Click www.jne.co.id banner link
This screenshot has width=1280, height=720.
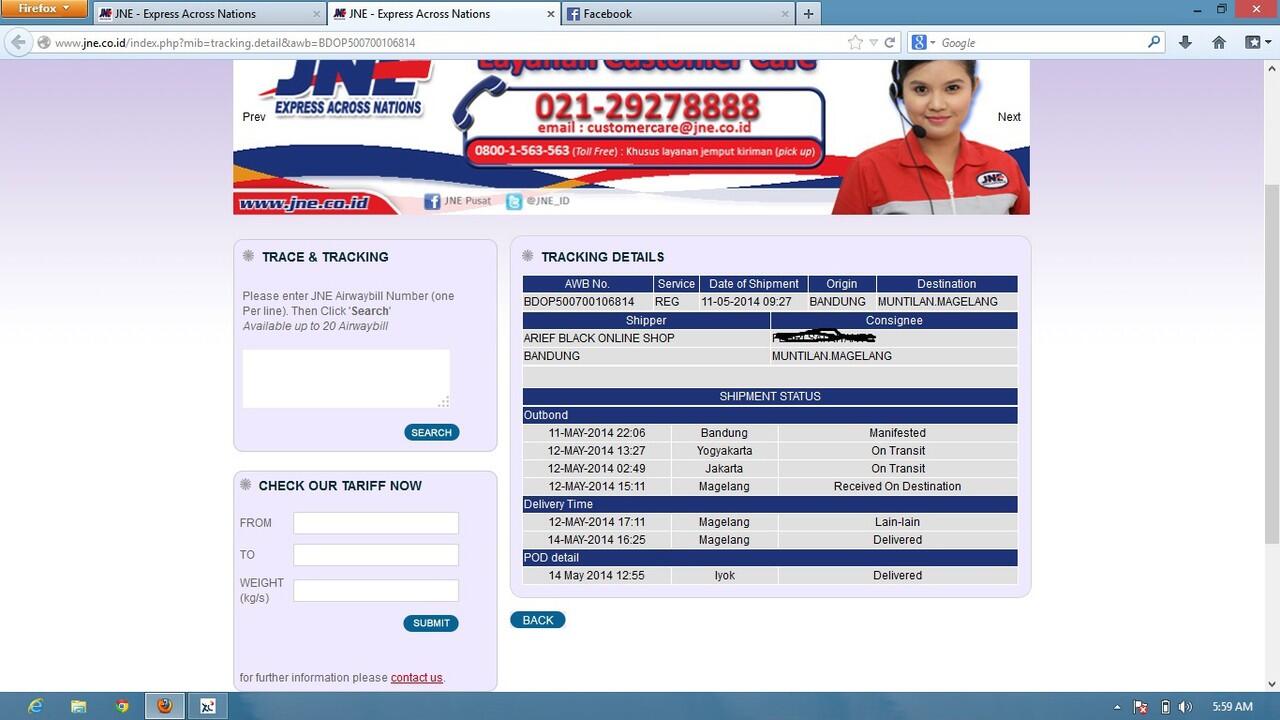click(304, 203)
